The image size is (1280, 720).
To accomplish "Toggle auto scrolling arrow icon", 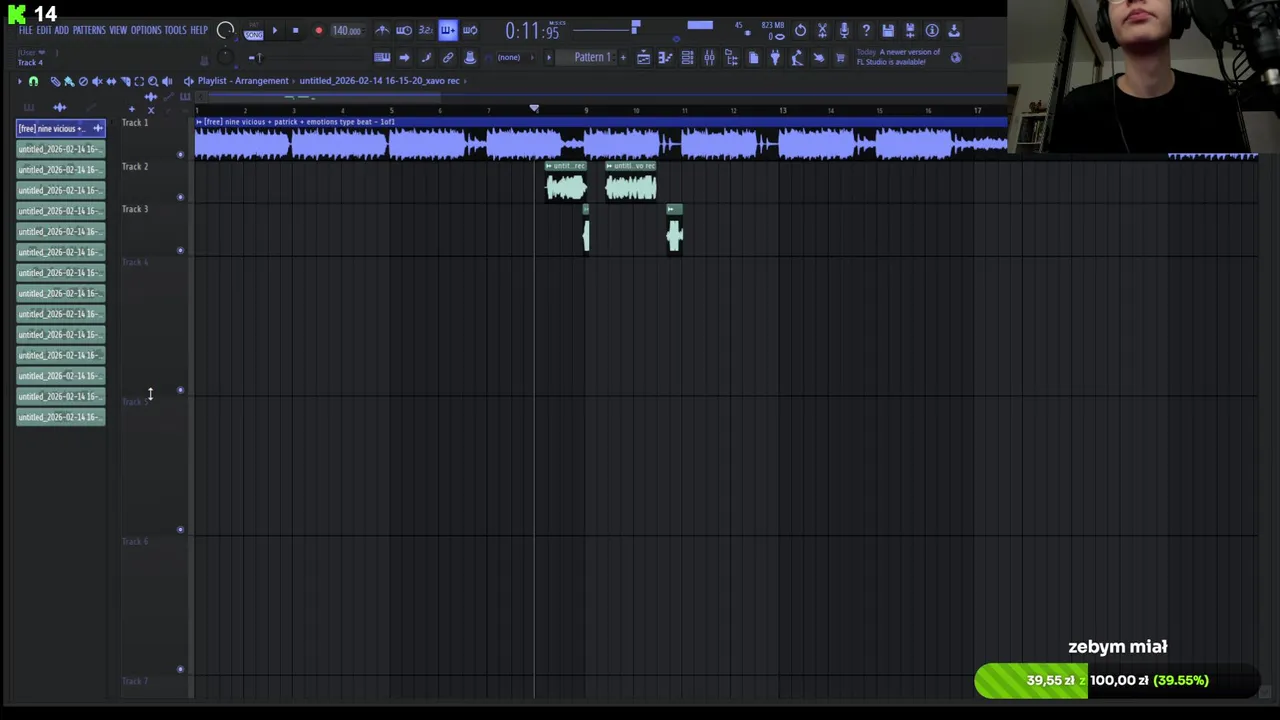I will pos(404,57).
